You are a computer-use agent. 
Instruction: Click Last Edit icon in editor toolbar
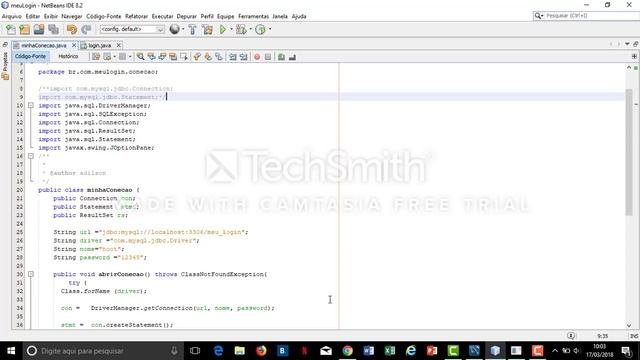point(96,57)
